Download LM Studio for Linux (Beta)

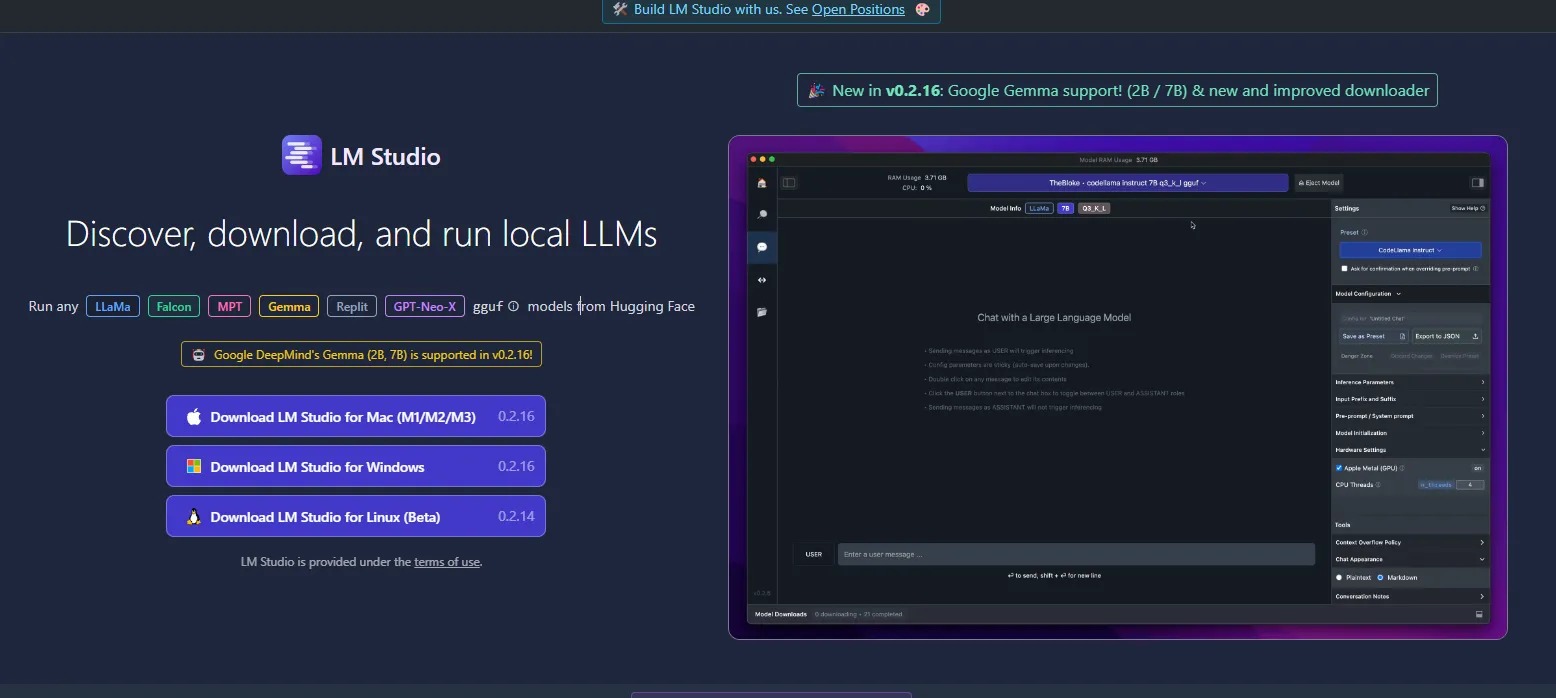click(x=356, y=516)
